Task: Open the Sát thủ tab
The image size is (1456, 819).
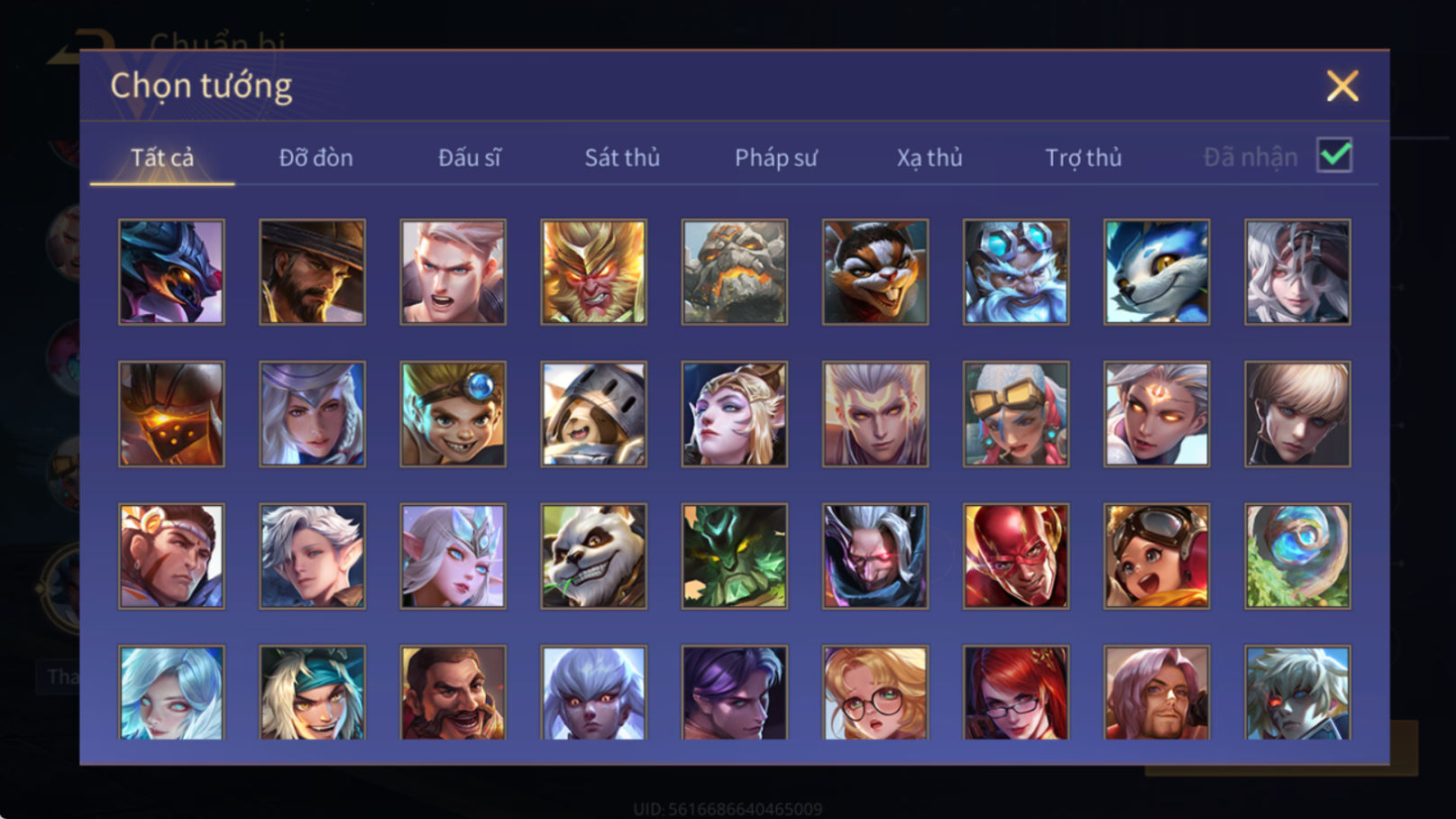Action: click(622, 158)
